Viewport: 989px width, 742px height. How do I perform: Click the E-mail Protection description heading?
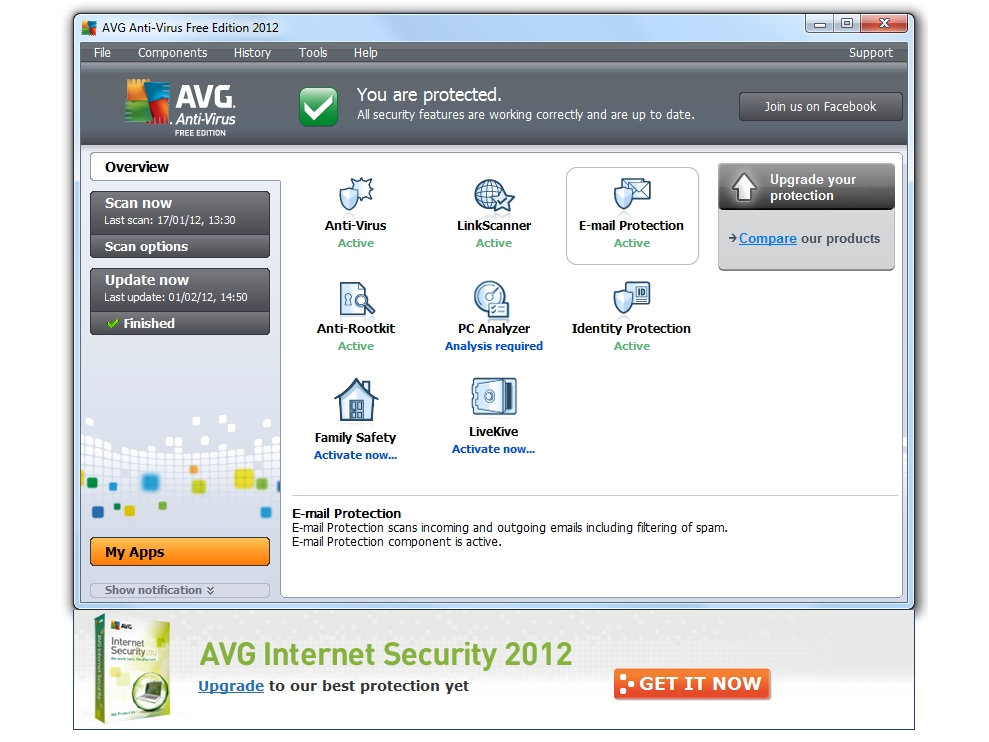click(x=346, y=514)
